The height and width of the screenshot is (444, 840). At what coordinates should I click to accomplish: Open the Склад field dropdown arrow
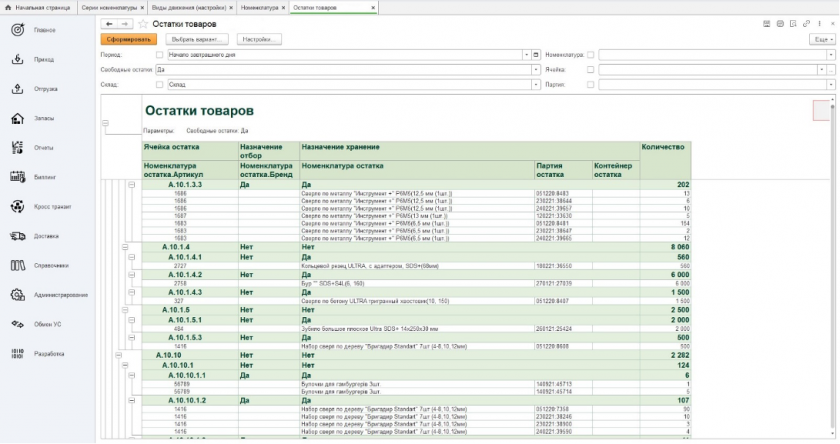pyautogui.click(x=536, y=85)
